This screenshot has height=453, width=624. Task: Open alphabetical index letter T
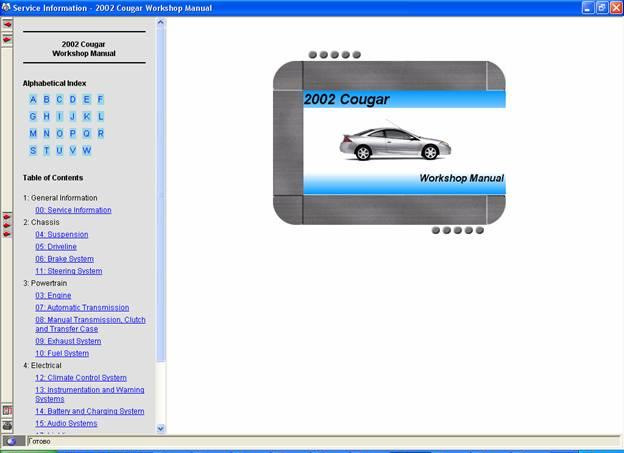pyautogui.click(x=47, y=150)
